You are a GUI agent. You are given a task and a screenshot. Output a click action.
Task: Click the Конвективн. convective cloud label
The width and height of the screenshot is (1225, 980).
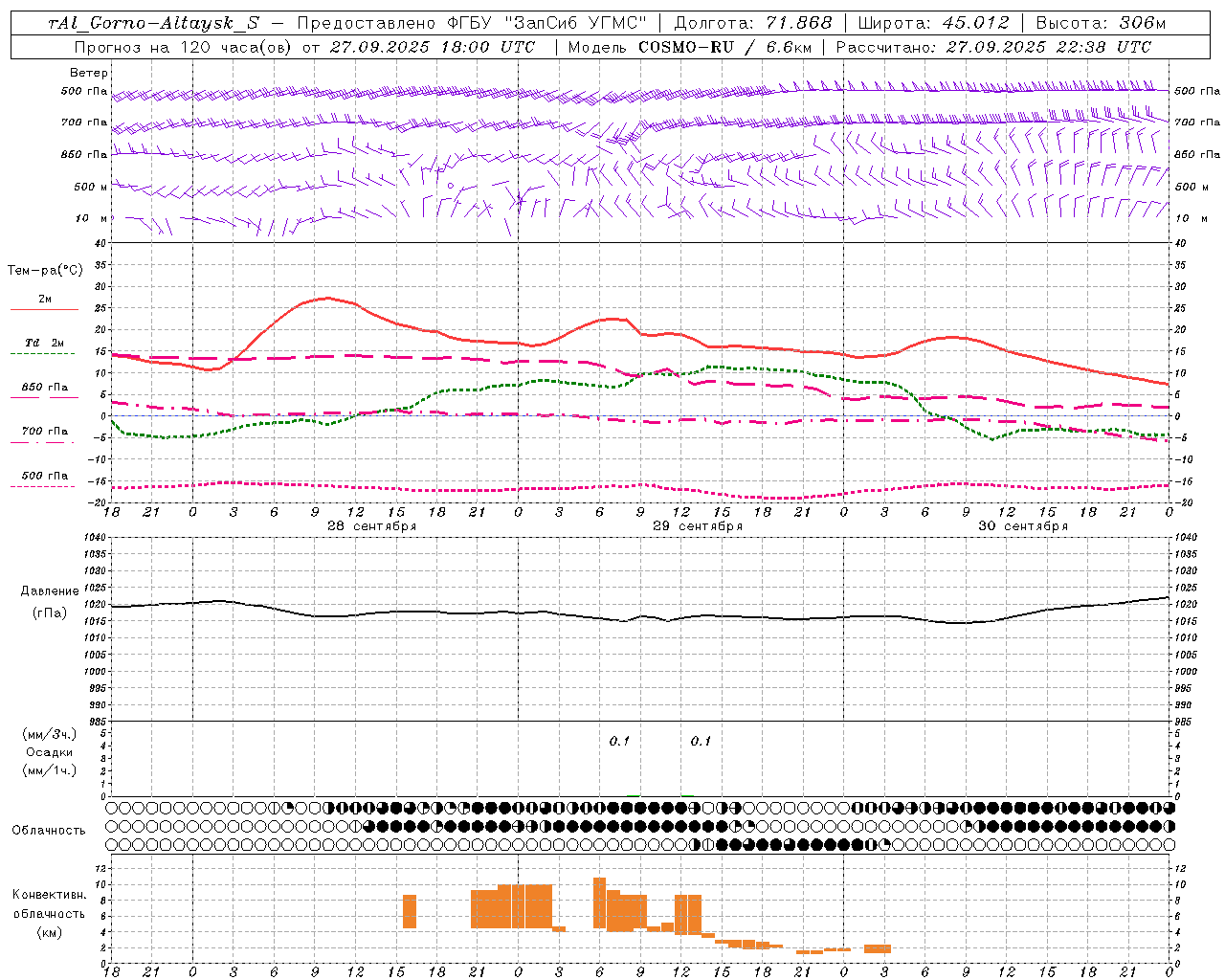pos(49,895)
